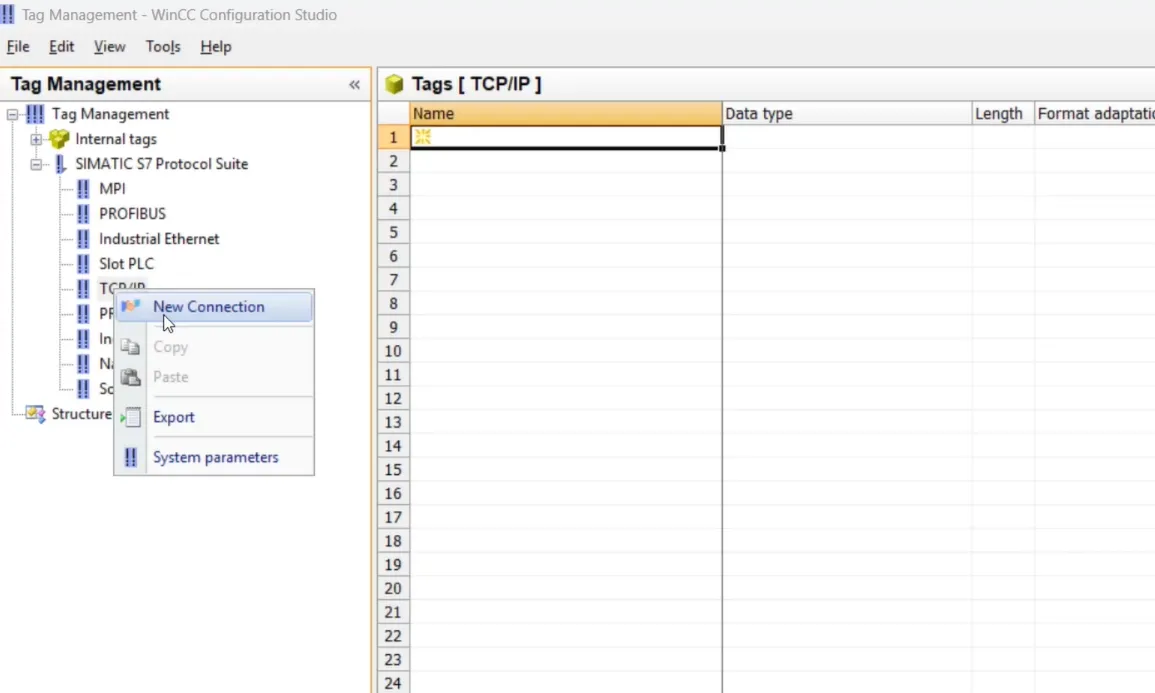The width and height of the screenshot is (1155, 693).
Task: Click the Industrial Ethernet channel icon
Action: [x=83, y=239]
